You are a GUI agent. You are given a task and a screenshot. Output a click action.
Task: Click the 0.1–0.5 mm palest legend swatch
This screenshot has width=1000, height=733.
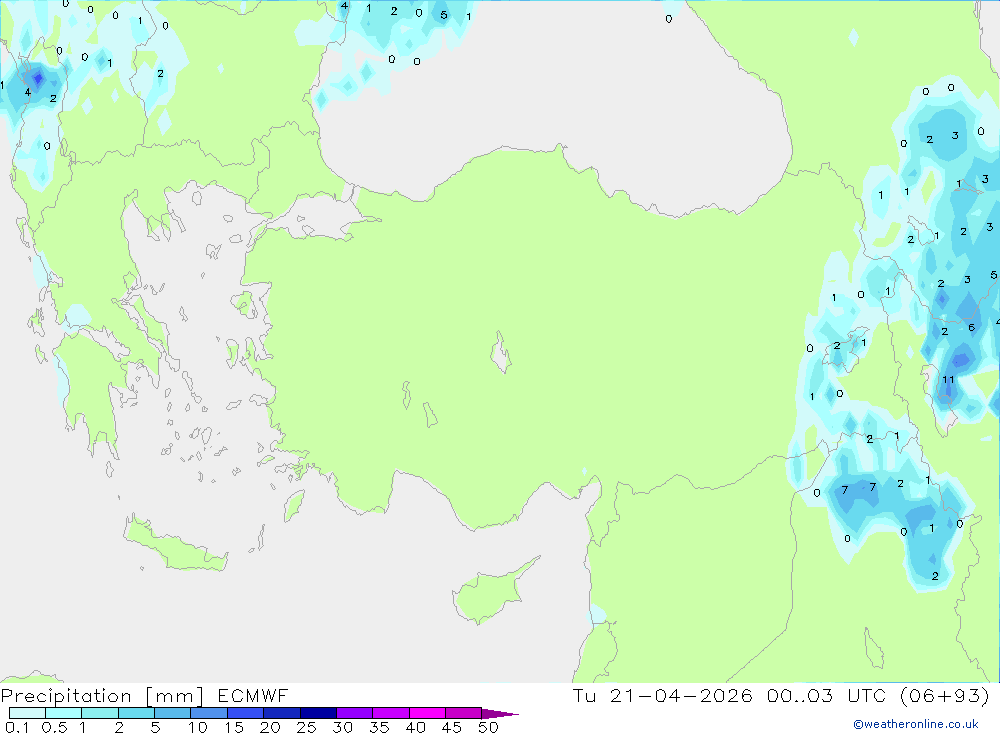pos(27,713)
